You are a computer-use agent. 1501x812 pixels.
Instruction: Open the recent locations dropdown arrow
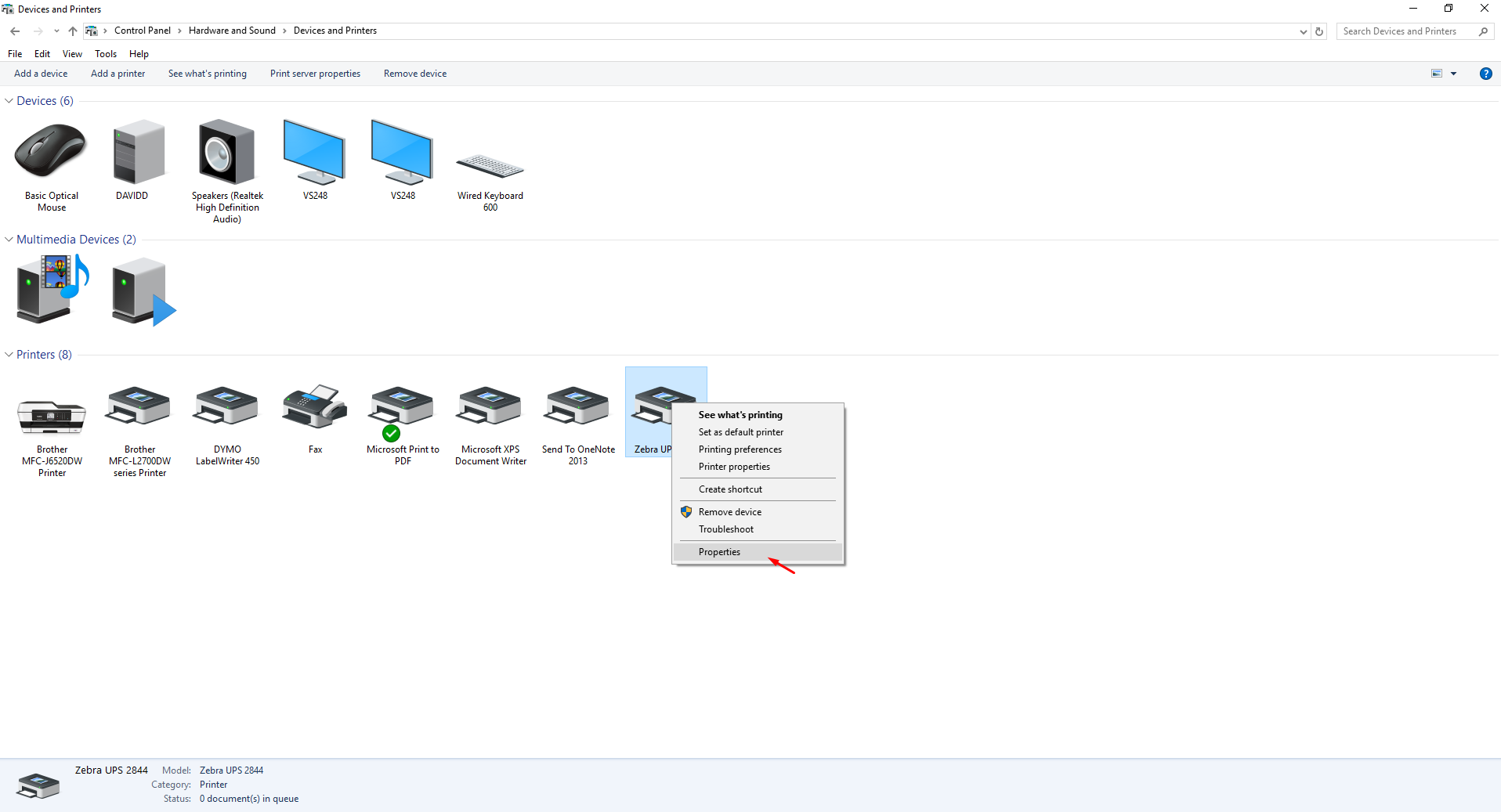(x=56, y=31)
